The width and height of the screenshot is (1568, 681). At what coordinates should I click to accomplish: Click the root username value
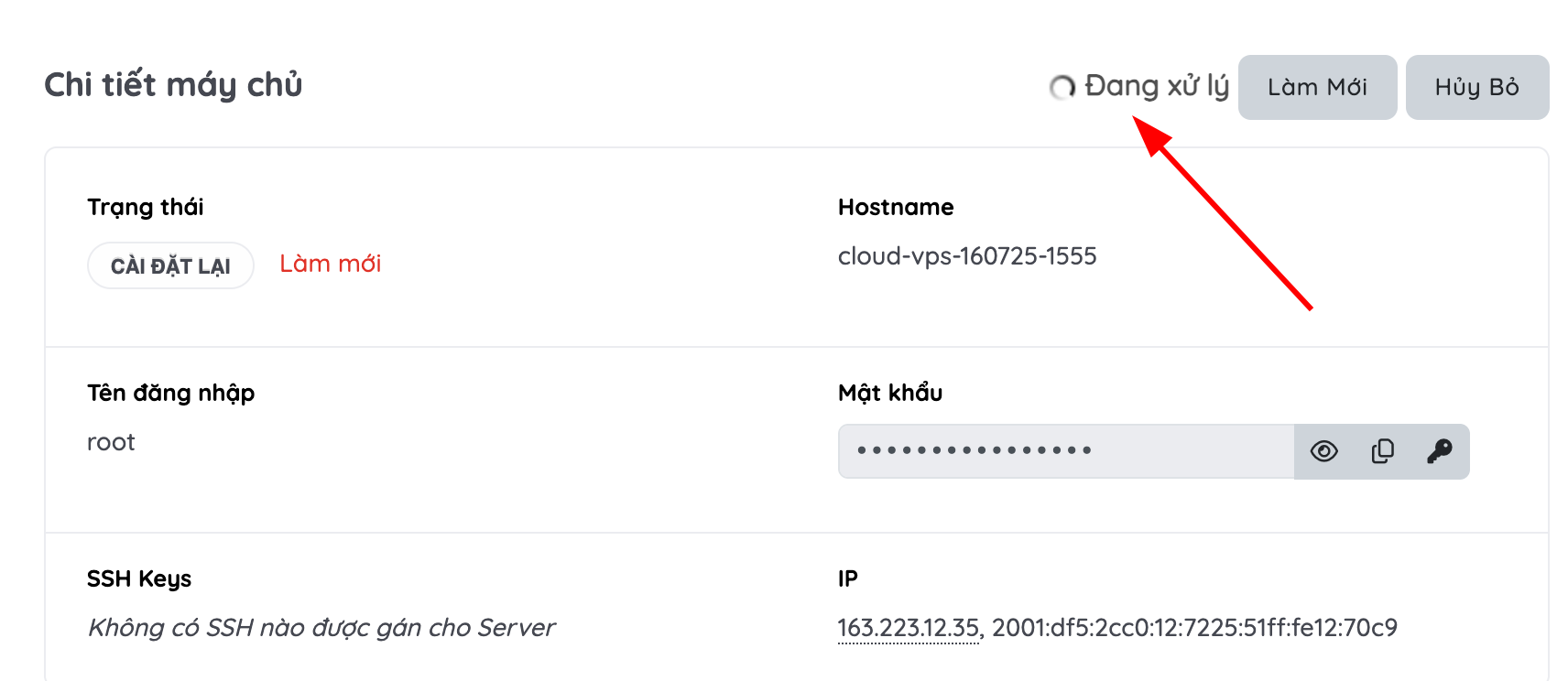point(111,442)
